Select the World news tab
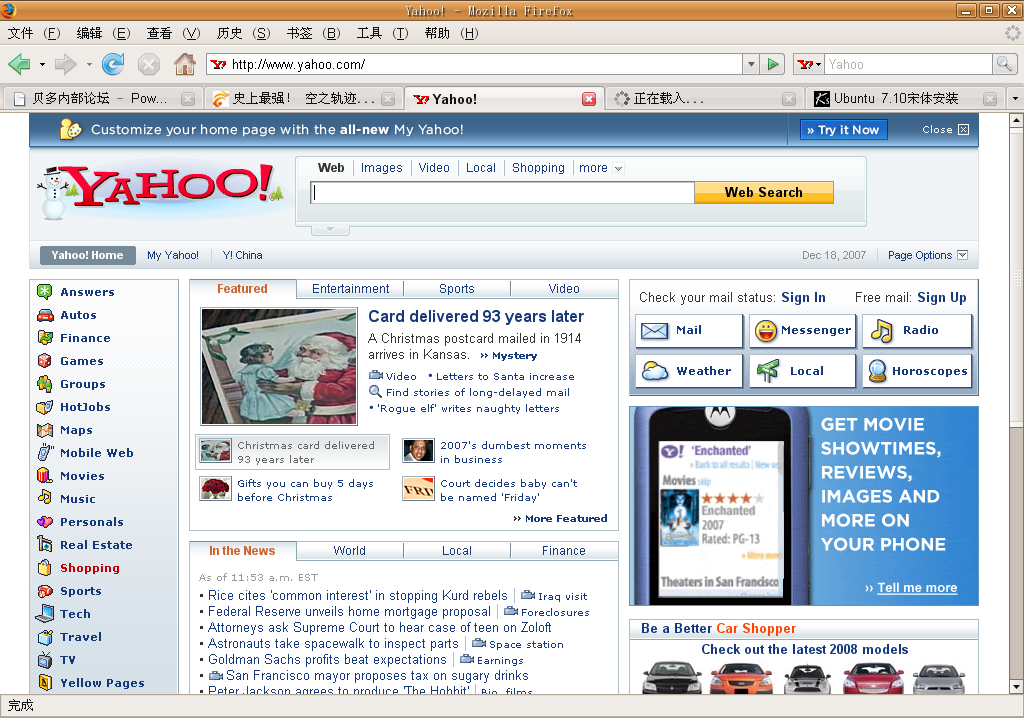The image size is (1024, 718). [349, 551]
